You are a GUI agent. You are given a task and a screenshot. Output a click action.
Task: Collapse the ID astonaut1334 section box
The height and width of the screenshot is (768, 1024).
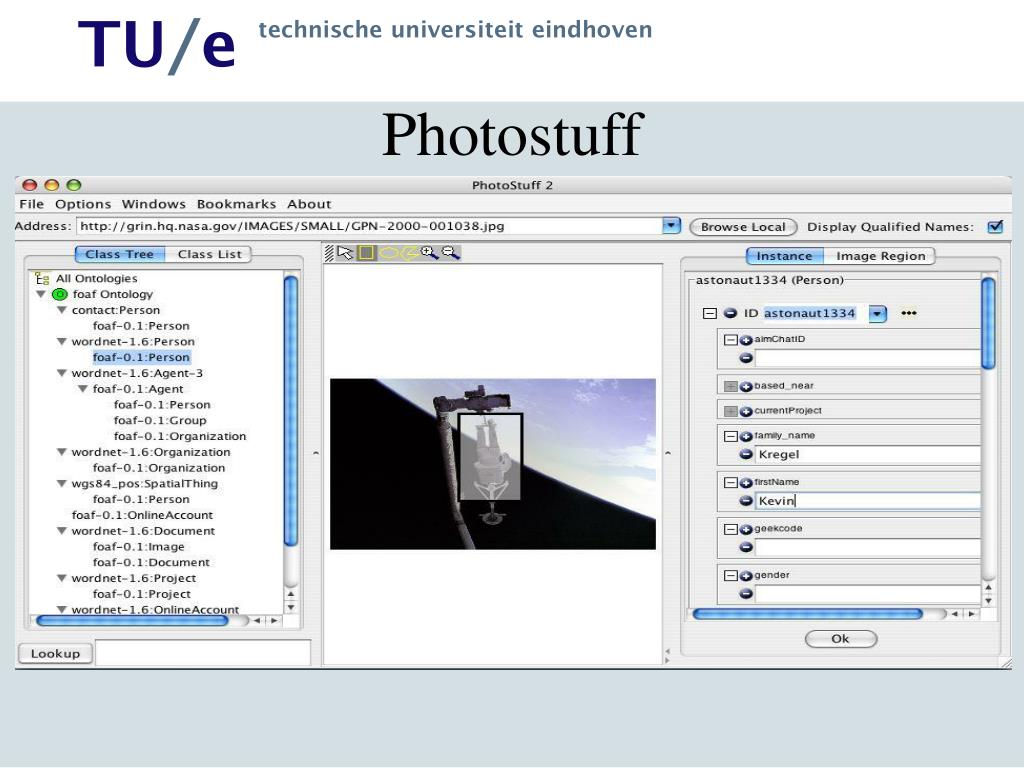tap(710, 313)
